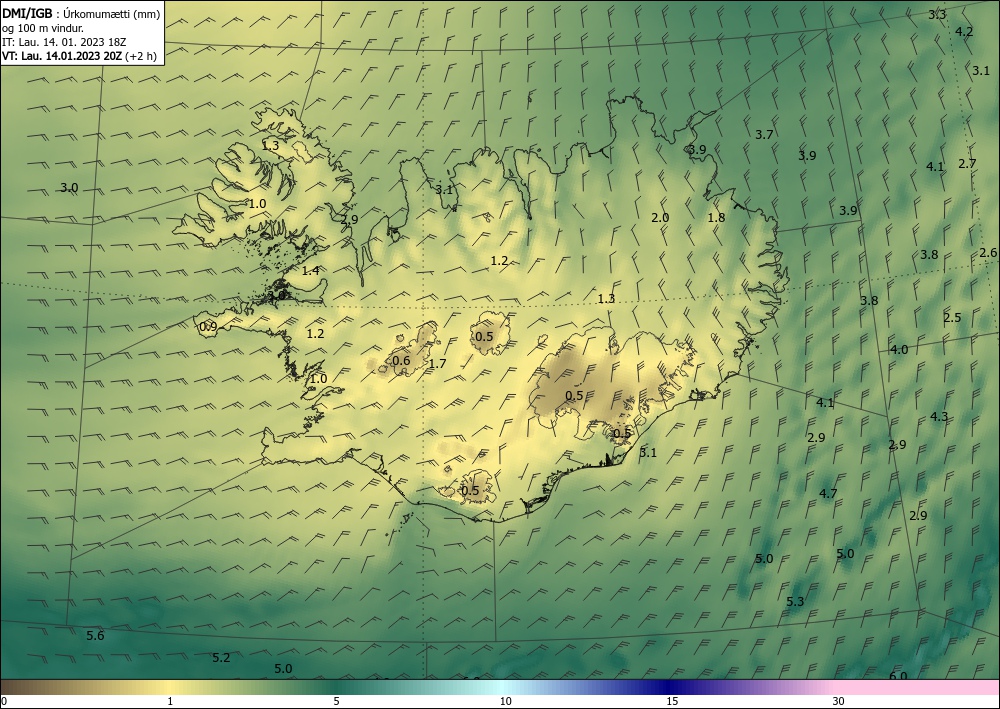Click the 4.7 precipitation value

tap(828, 493)
